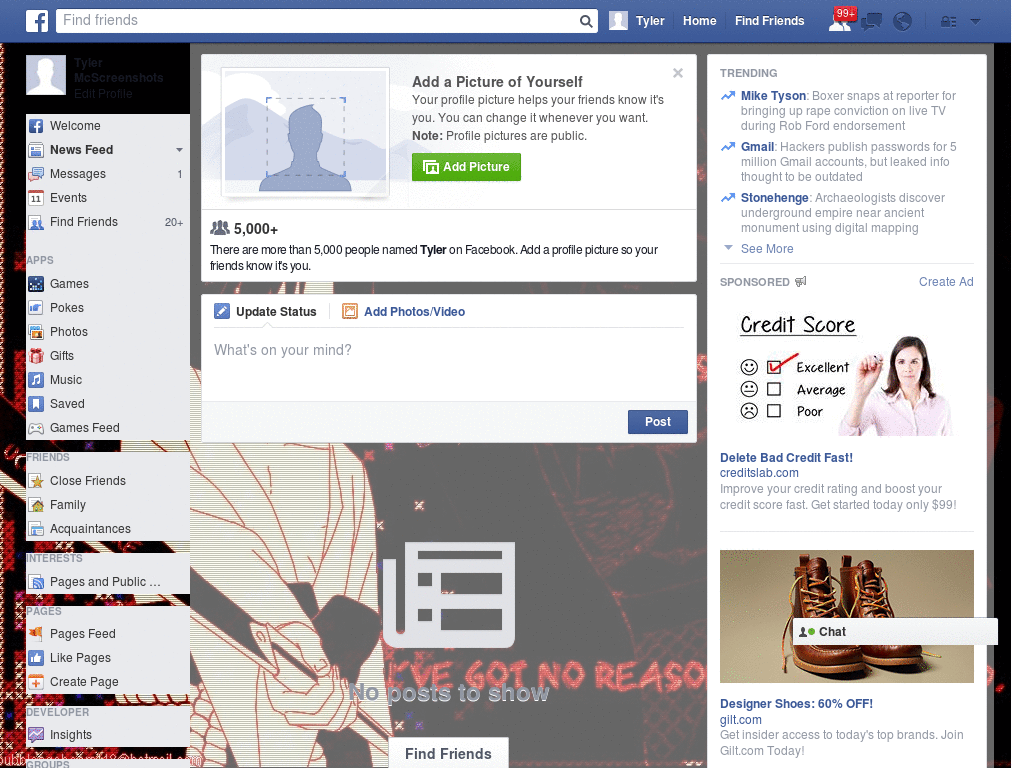
Task: Click the Messages icon in sidebar
Action: pyautogui.click(x=36, y=174)
